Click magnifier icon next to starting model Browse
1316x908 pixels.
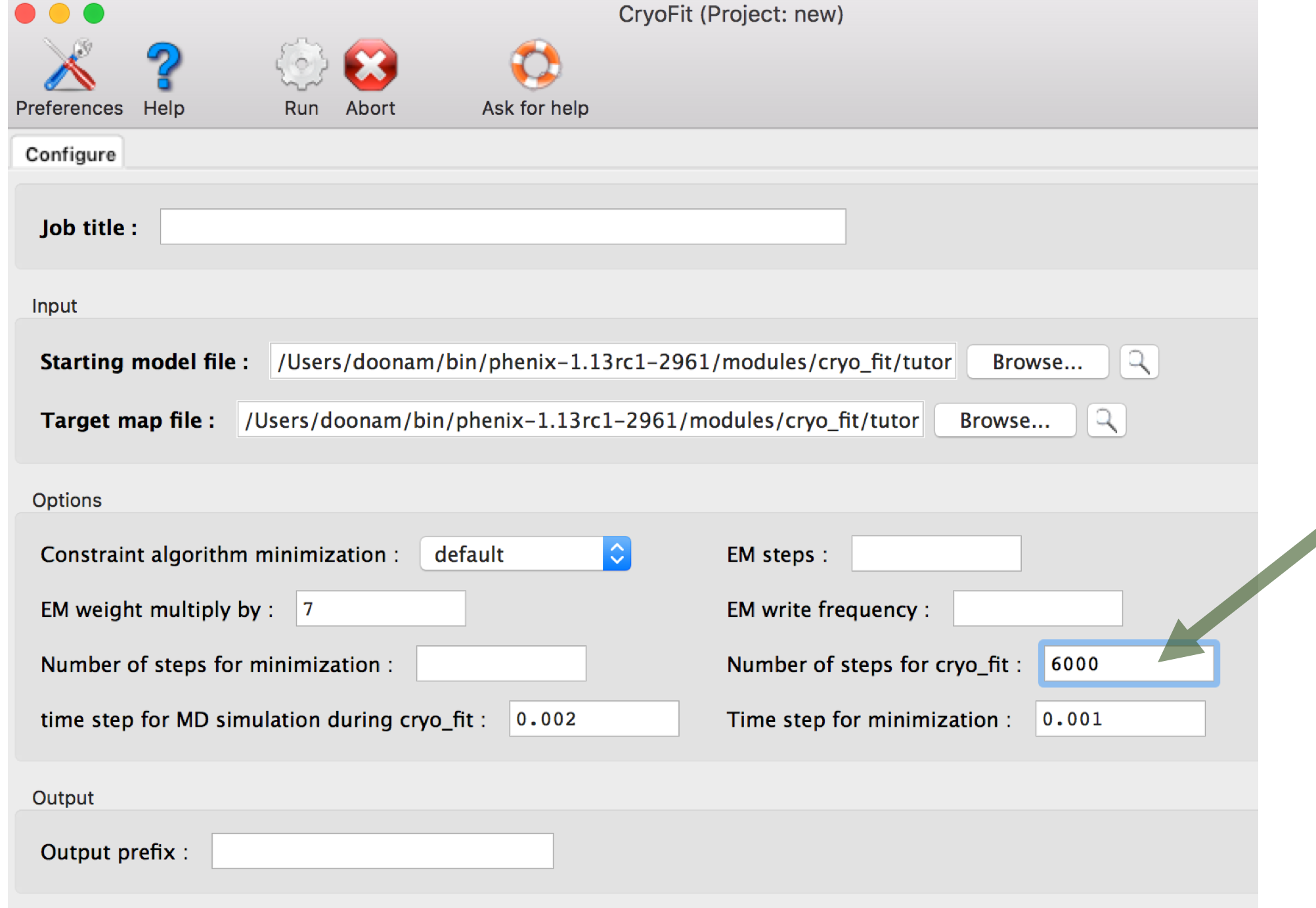pyautogui.click(x=1138, y=361)
